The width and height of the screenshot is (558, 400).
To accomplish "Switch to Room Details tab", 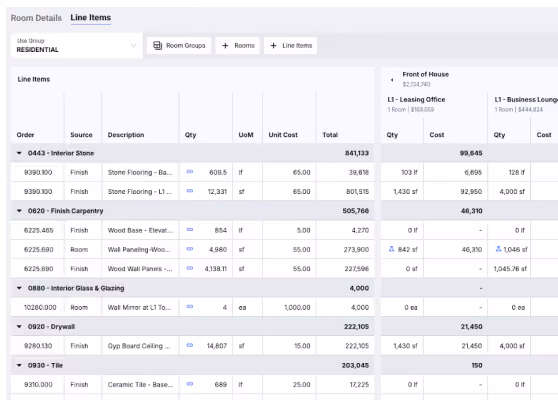I will tap(36, 18).
